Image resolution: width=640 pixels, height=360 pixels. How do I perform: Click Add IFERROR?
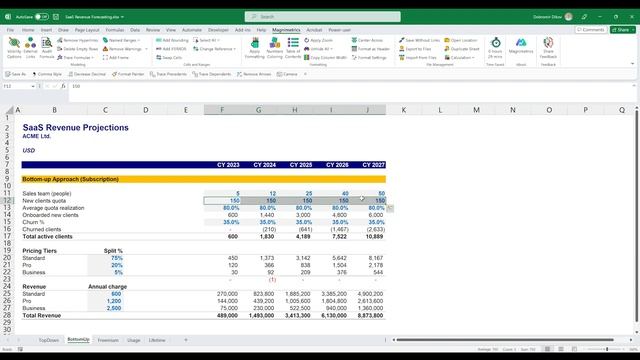coord(171,49)
